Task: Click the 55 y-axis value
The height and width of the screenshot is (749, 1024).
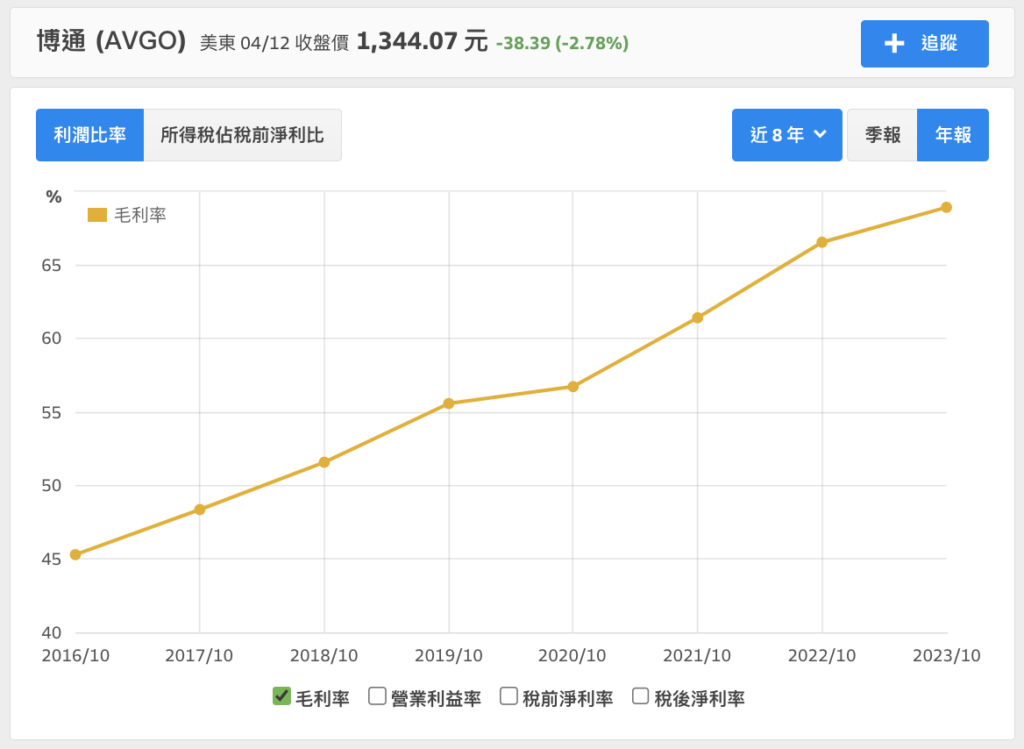Action: (52, 413)
